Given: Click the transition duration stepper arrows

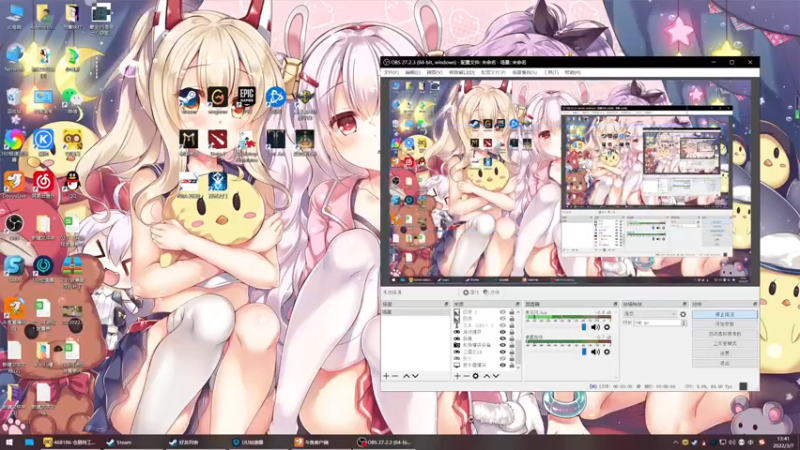Looking at the screenshot, I should click(x=684, y=322).
